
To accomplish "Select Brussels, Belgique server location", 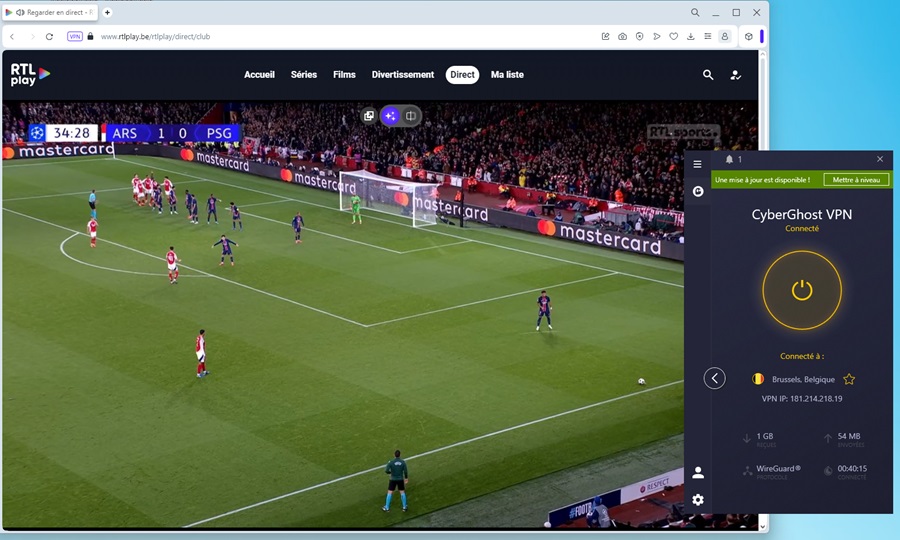I will (803, 379).
